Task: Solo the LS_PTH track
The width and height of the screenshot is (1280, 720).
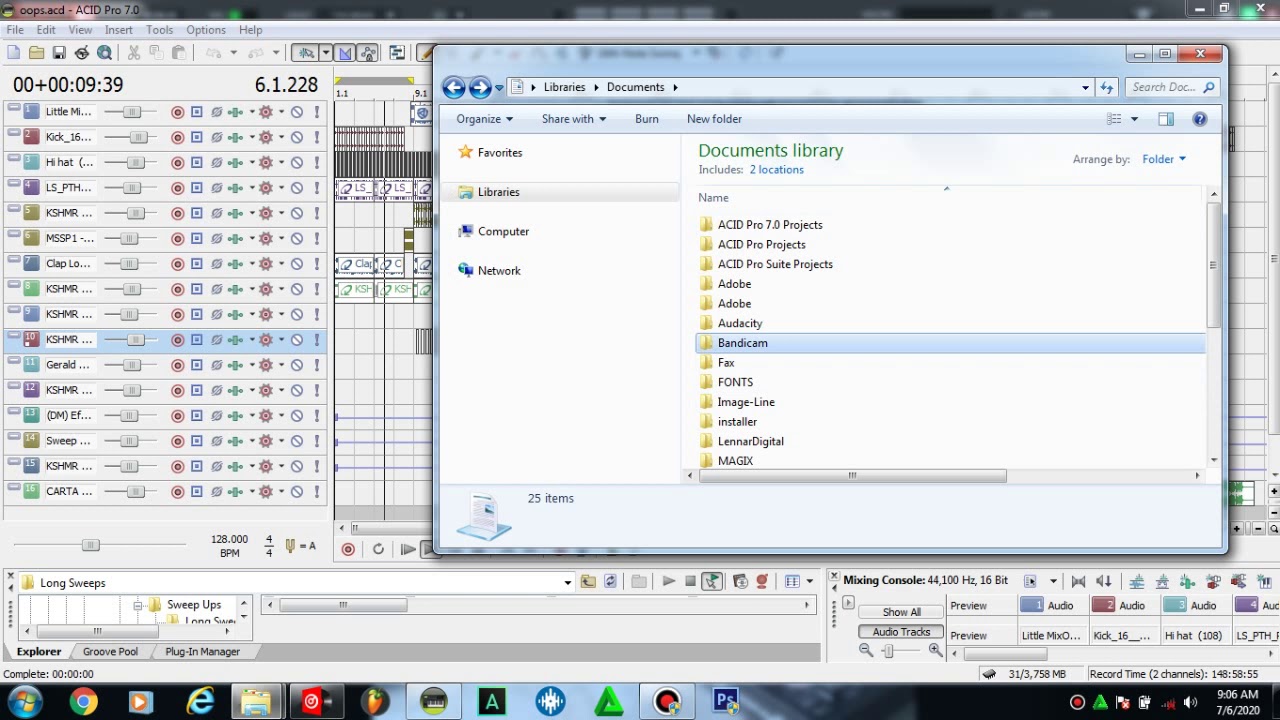Action: (x=317, y=187)
